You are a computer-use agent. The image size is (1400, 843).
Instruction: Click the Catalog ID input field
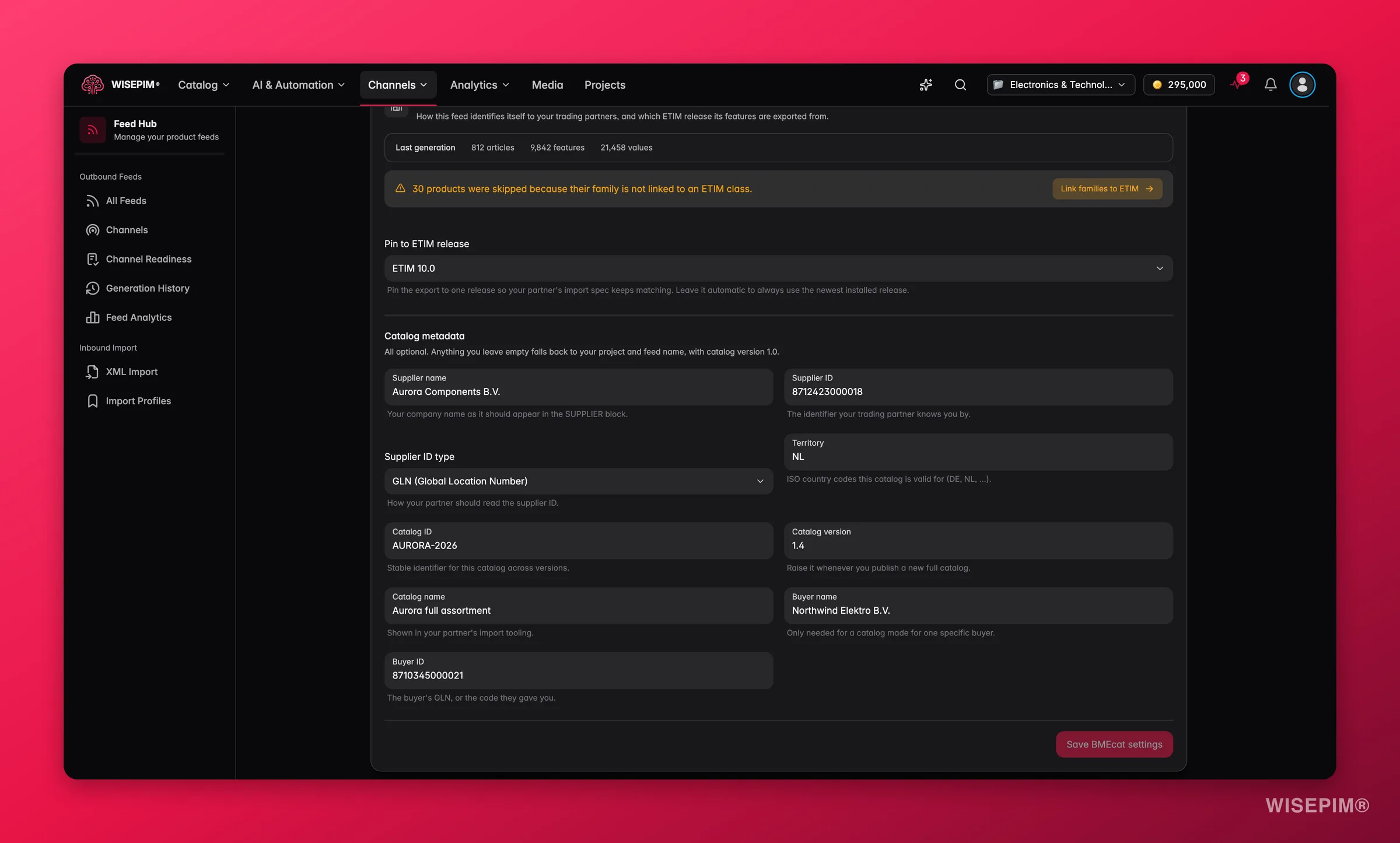[578, 540]
